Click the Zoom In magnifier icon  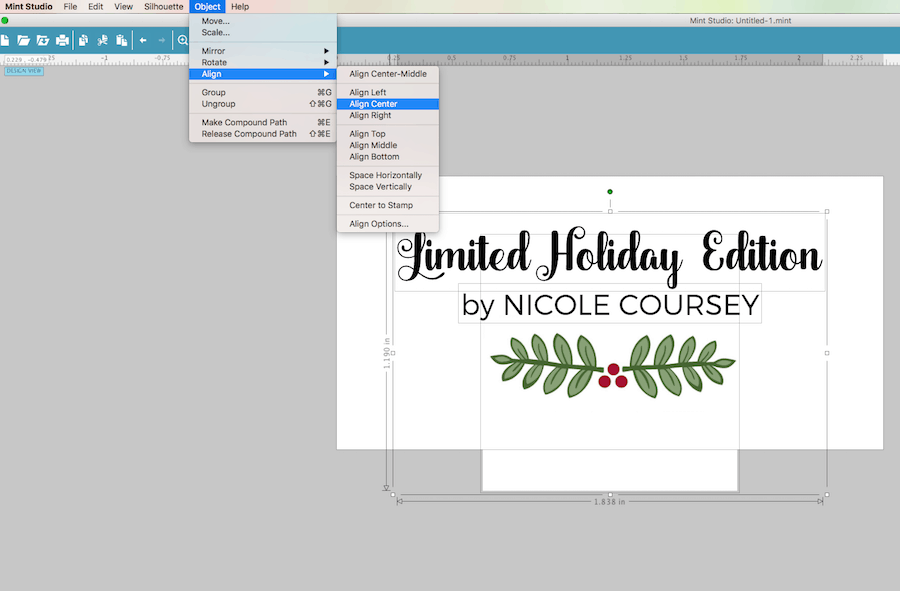[183, 40]
